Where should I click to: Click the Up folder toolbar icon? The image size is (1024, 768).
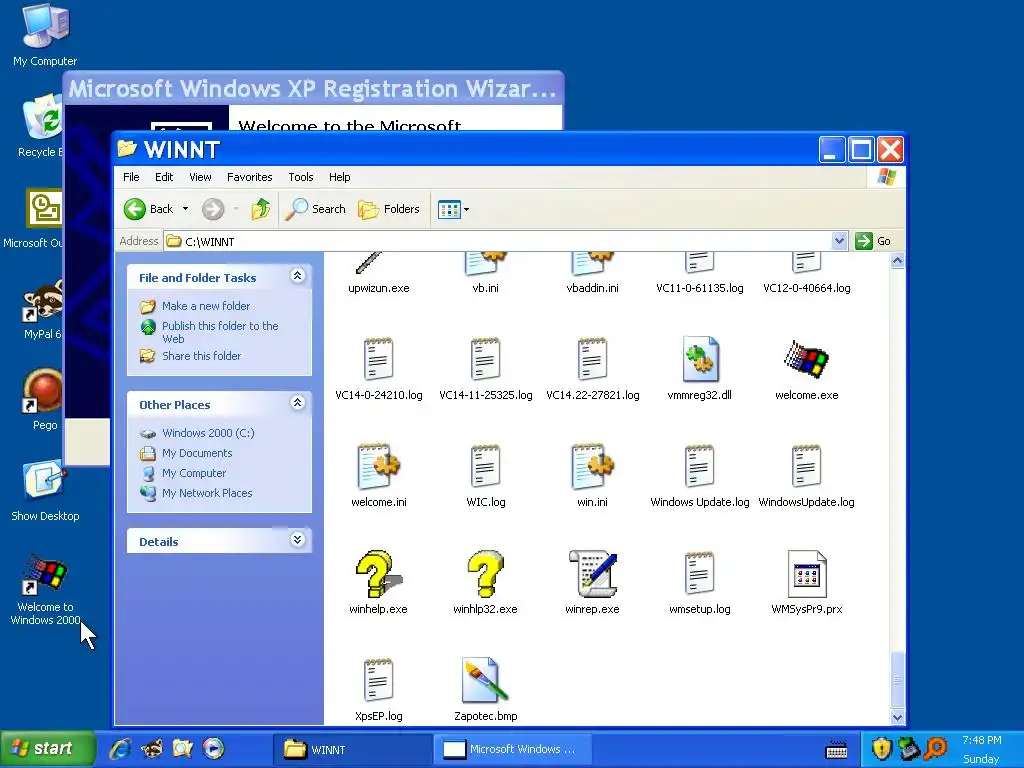(260, 209)
